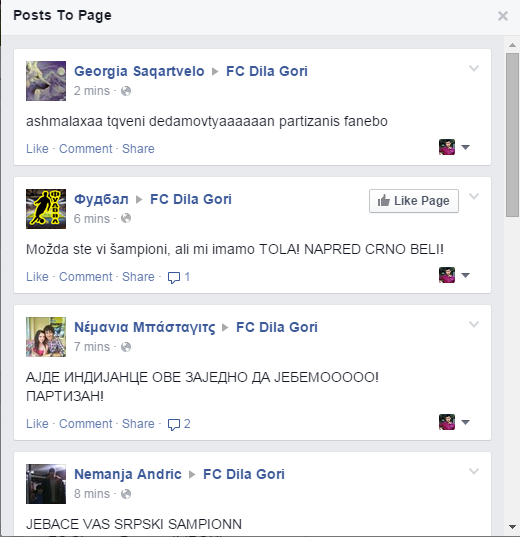
Task: Open FC Dila Gori link in Фудбал post
Action: (x=191, y=199)
